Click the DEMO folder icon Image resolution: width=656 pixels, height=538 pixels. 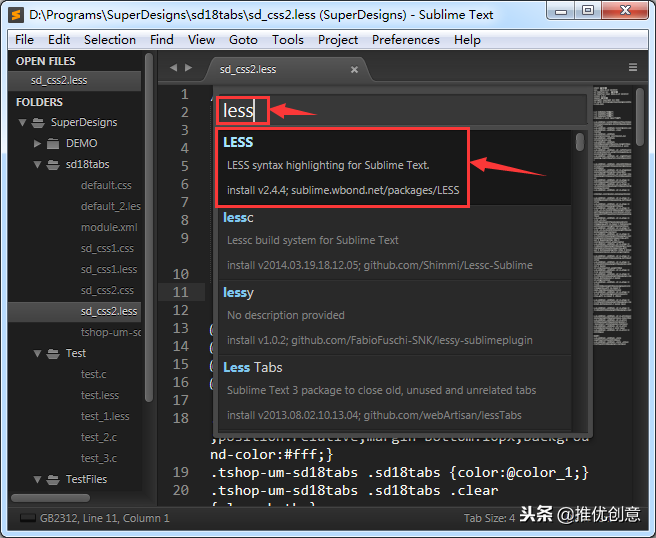53,143
